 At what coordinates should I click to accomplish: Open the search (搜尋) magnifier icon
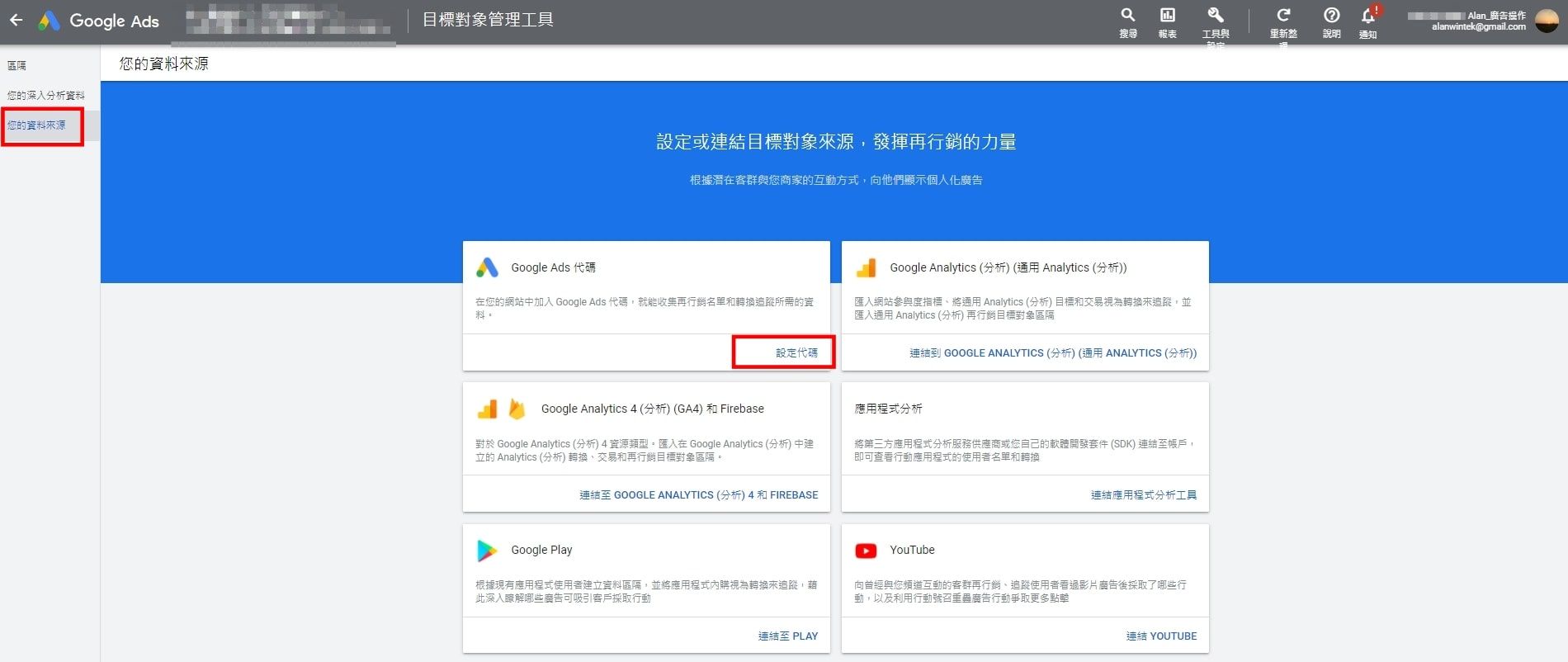click(x=1127, y=15)
